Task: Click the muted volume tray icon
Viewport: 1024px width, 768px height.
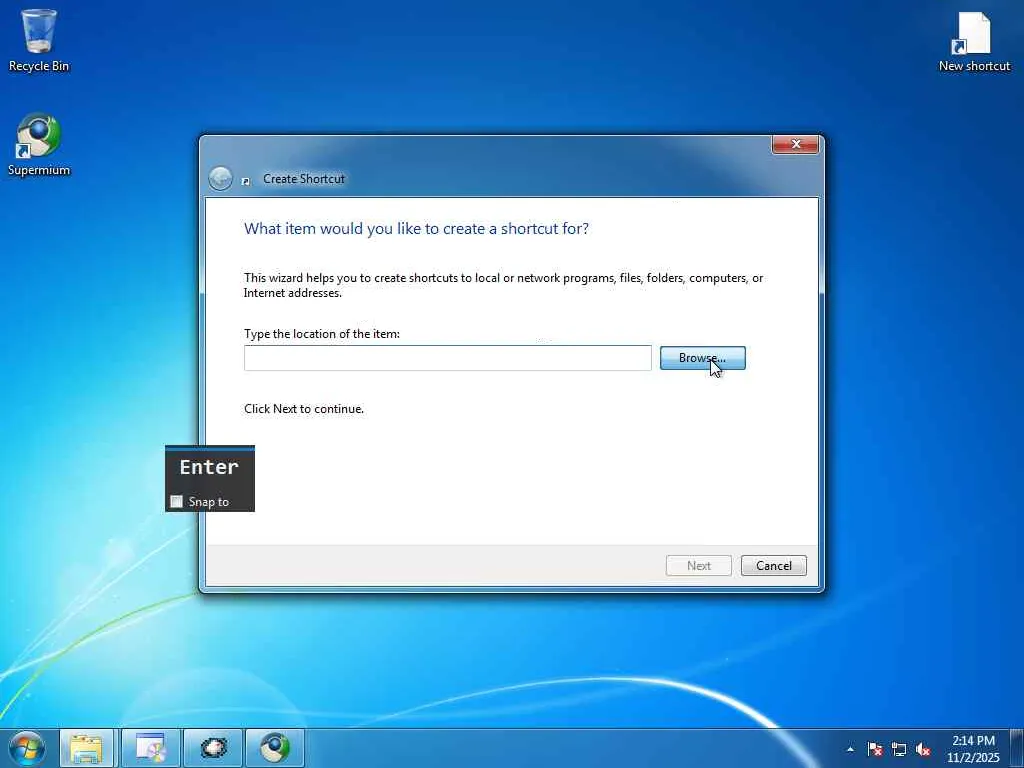Action: [923, 749]
